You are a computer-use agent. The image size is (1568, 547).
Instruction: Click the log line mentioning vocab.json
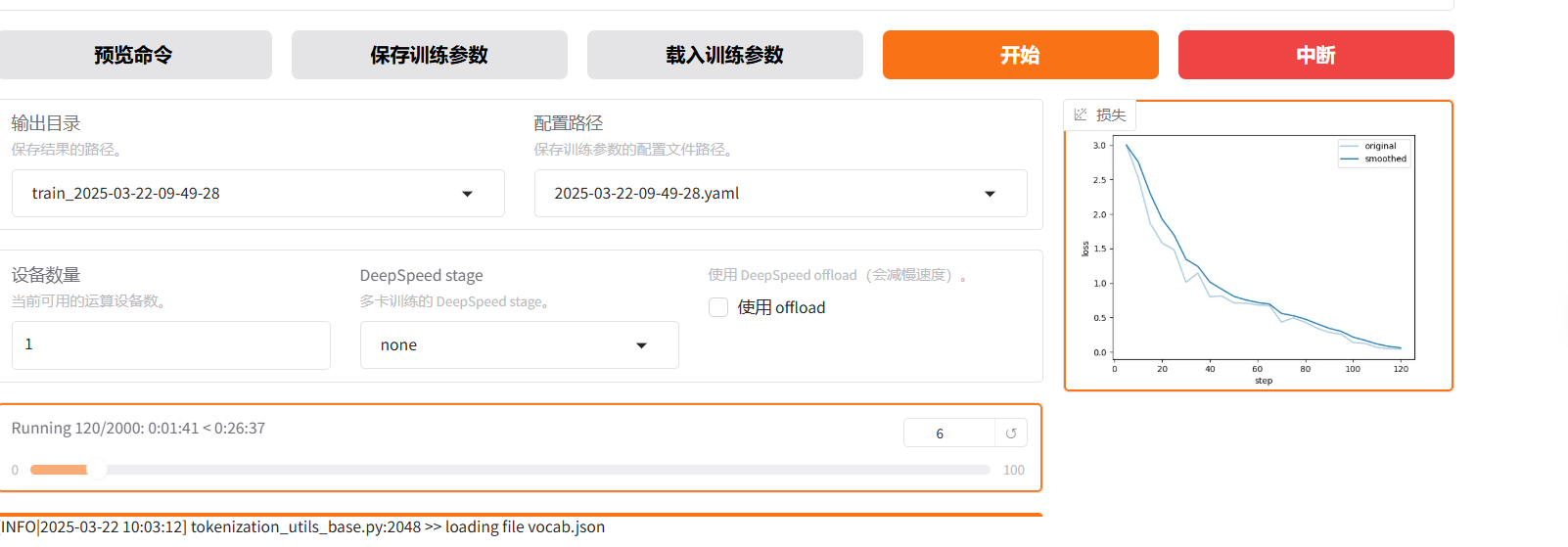pyautogui.click(x=303, y=527)
